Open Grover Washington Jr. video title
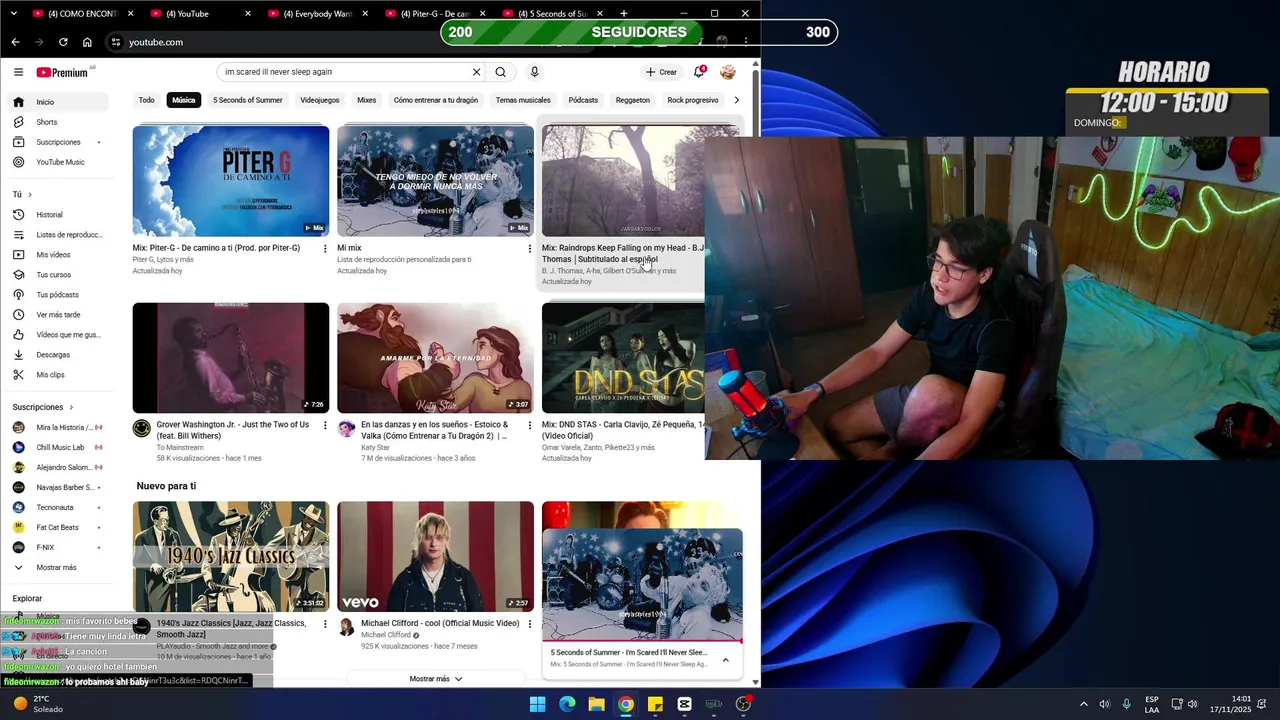 point(233,430)
